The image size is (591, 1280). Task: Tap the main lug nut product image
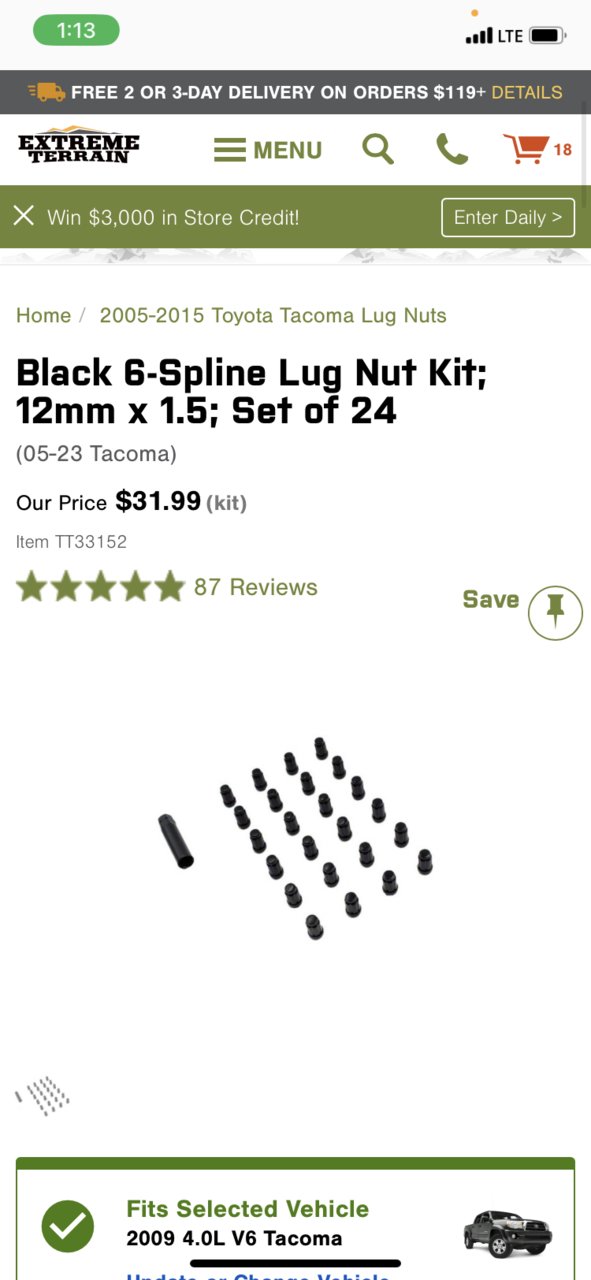(x=296, y=838)
